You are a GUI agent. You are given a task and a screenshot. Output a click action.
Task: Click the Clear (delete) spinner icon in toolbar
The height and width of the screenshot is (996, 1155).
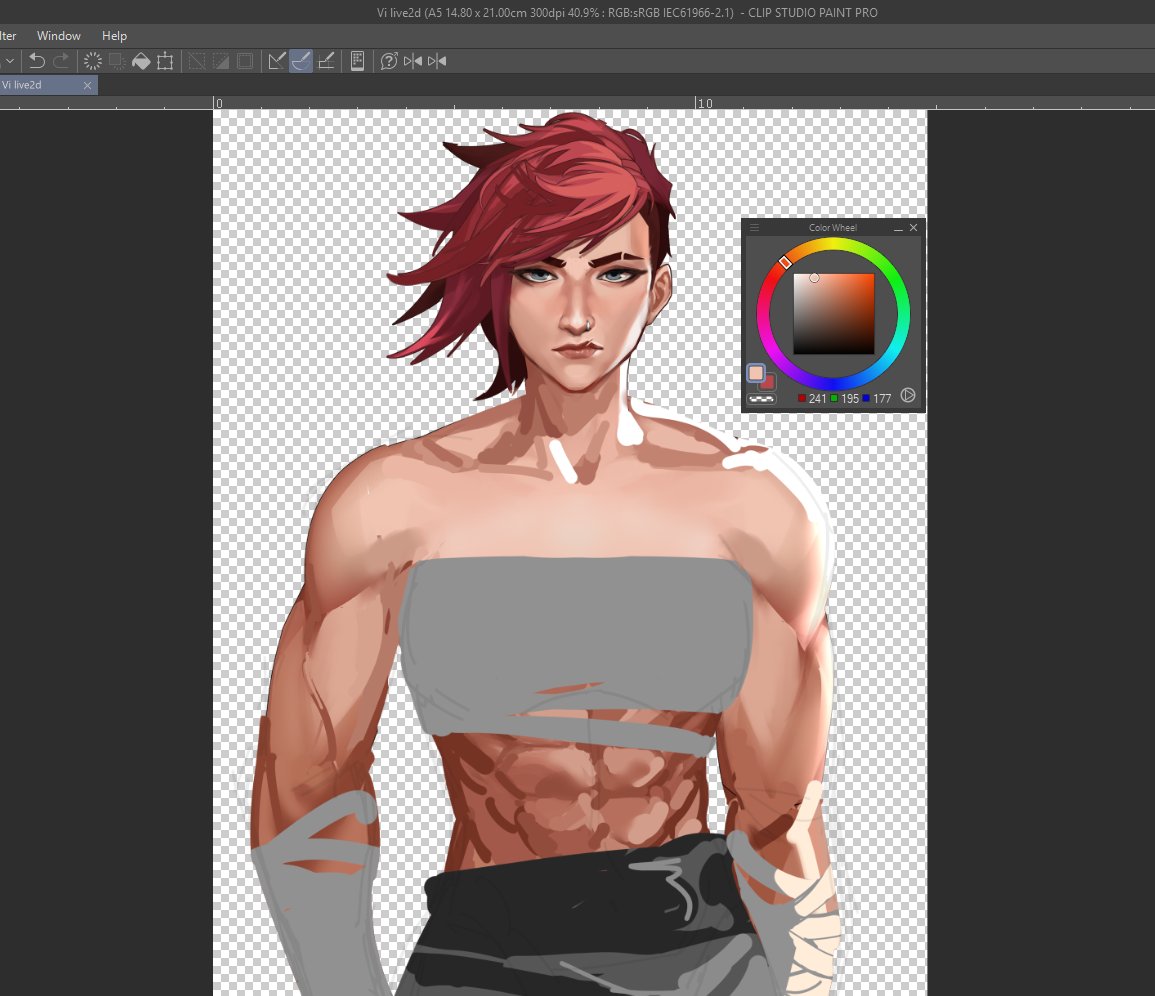[93, 61]
